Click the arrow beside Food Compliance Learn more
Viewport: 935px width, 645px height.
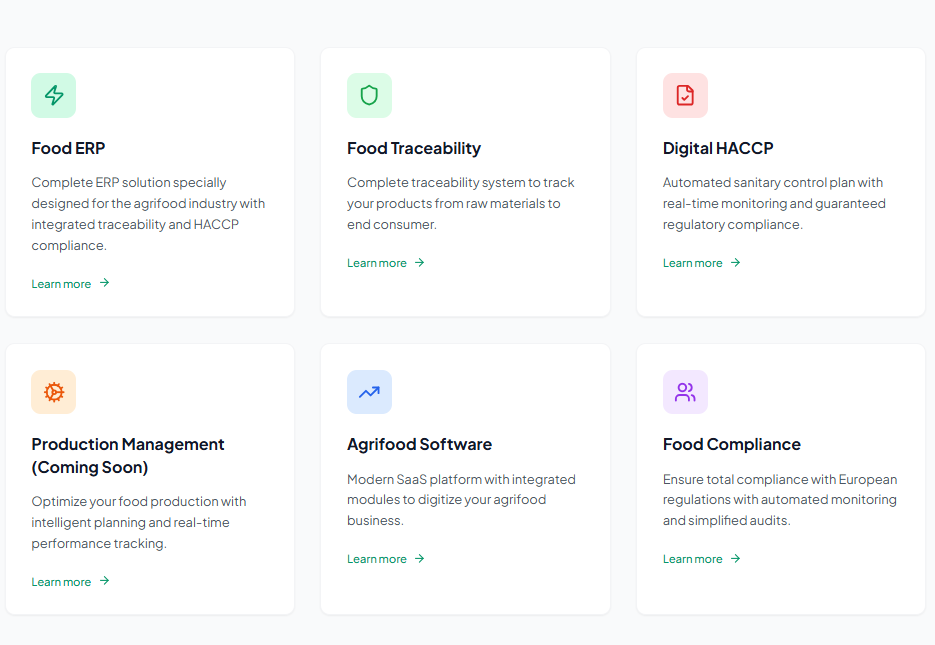(736, 559)
